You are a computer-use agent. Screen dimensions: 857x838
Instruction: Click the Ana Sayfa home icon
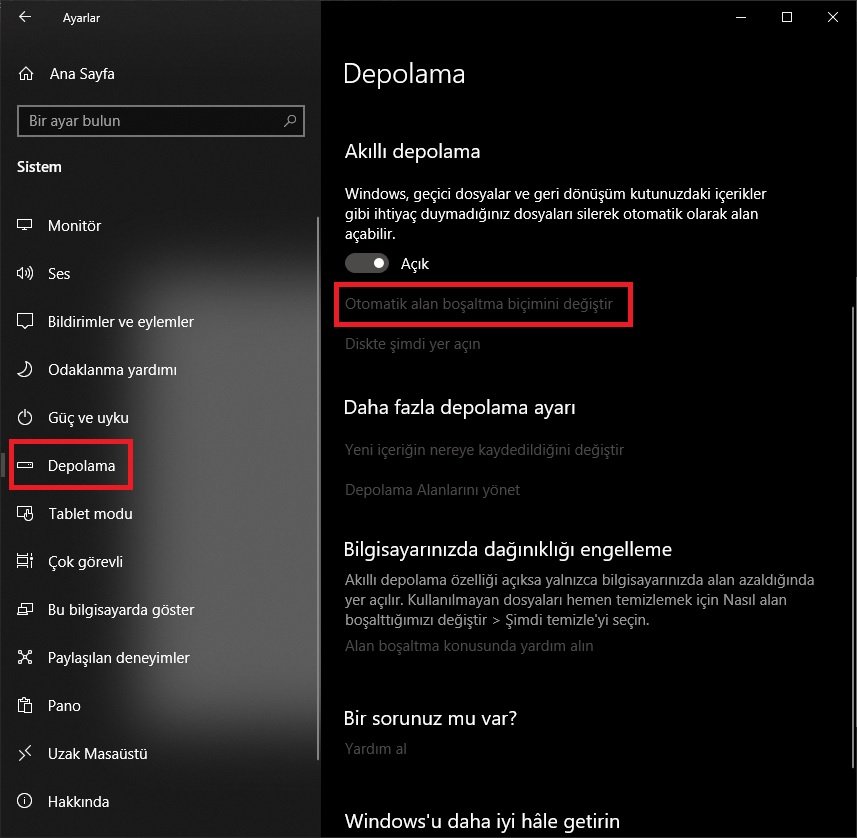click(x=27, y=74)
